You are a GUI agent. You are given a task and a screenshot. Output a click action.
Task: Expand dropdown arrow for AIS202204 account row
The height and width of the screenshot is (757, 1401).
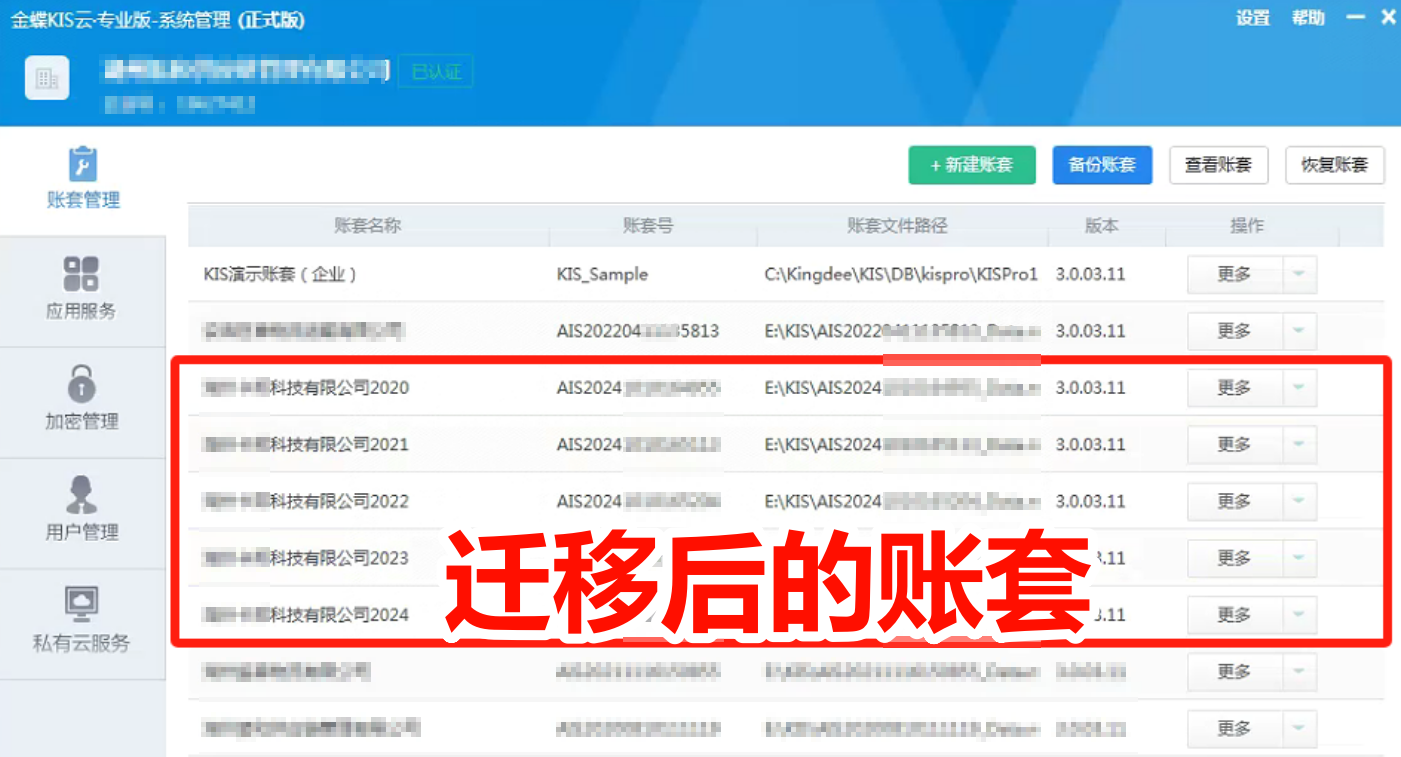pyautogui.click(x=1298, y=331)
